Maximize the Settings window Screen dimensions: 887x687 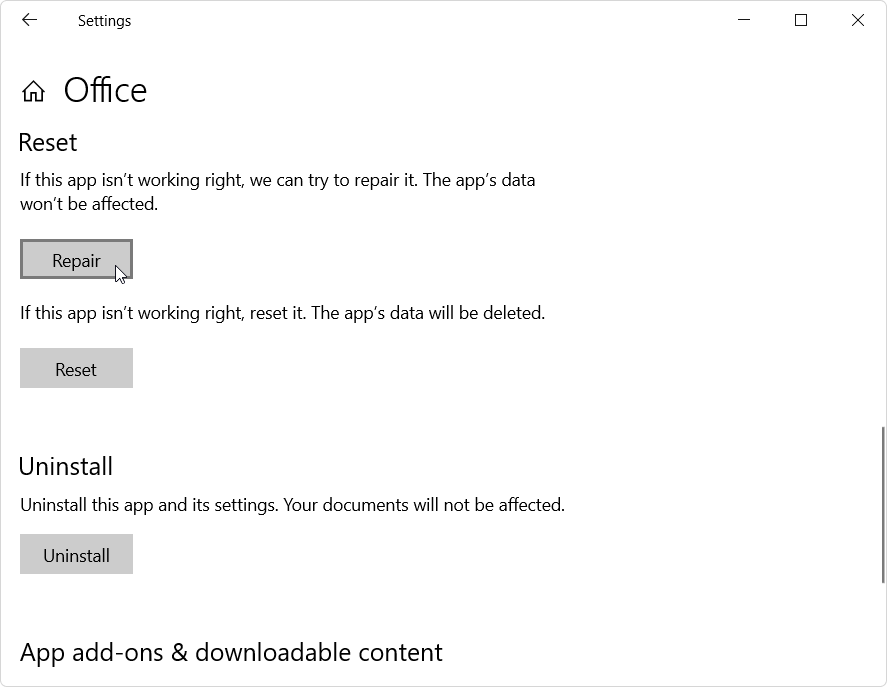(x=800, y=20)
